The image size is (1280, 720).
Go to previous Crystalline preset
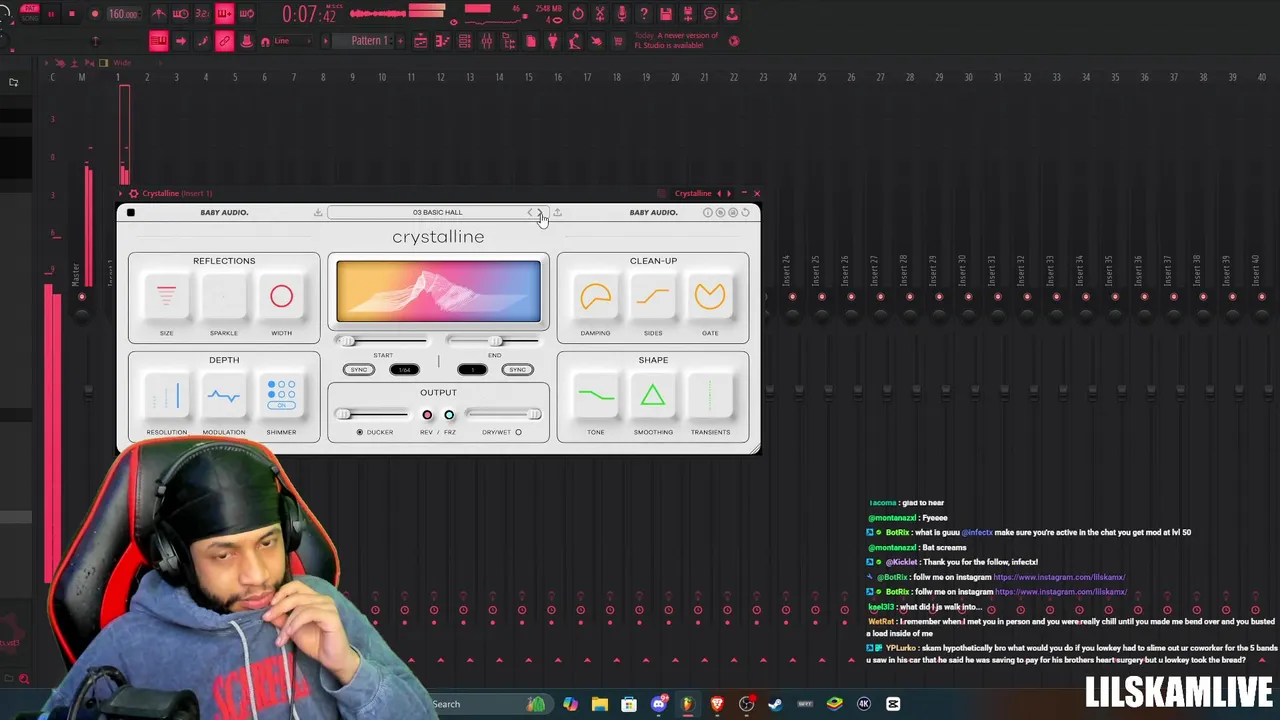tap(531, 212)
